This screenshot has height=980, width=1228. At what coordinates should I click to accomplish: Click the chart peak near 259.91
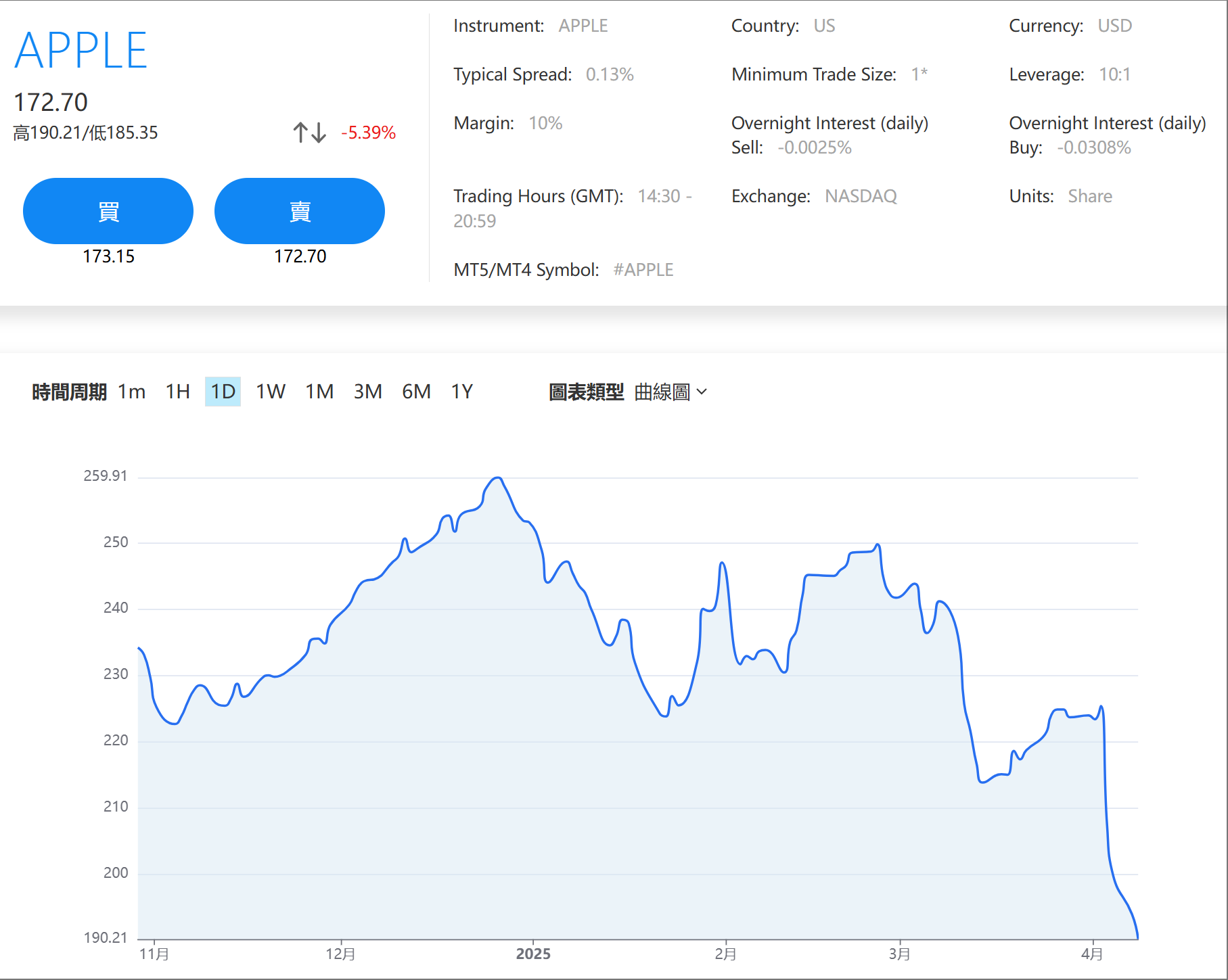pyautogui.click(x=498, y=478)
